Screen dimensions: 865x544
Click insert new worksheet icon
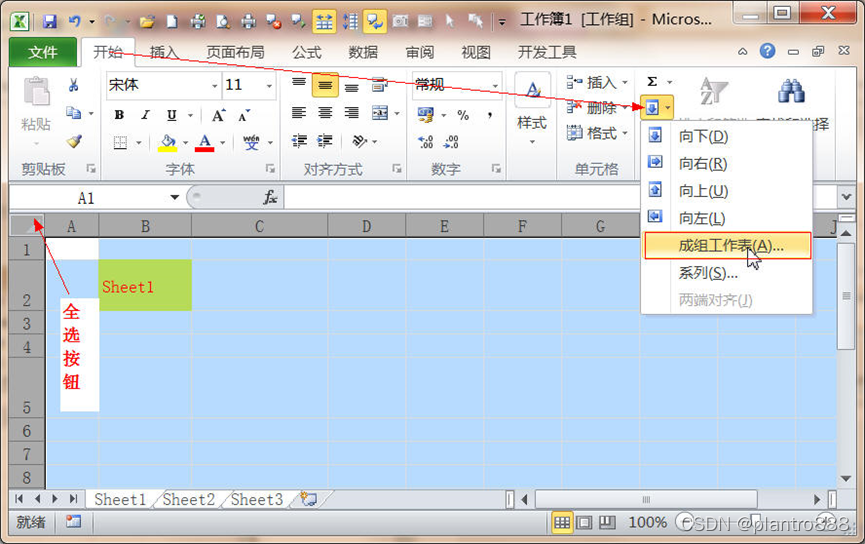tap(309, 499)
